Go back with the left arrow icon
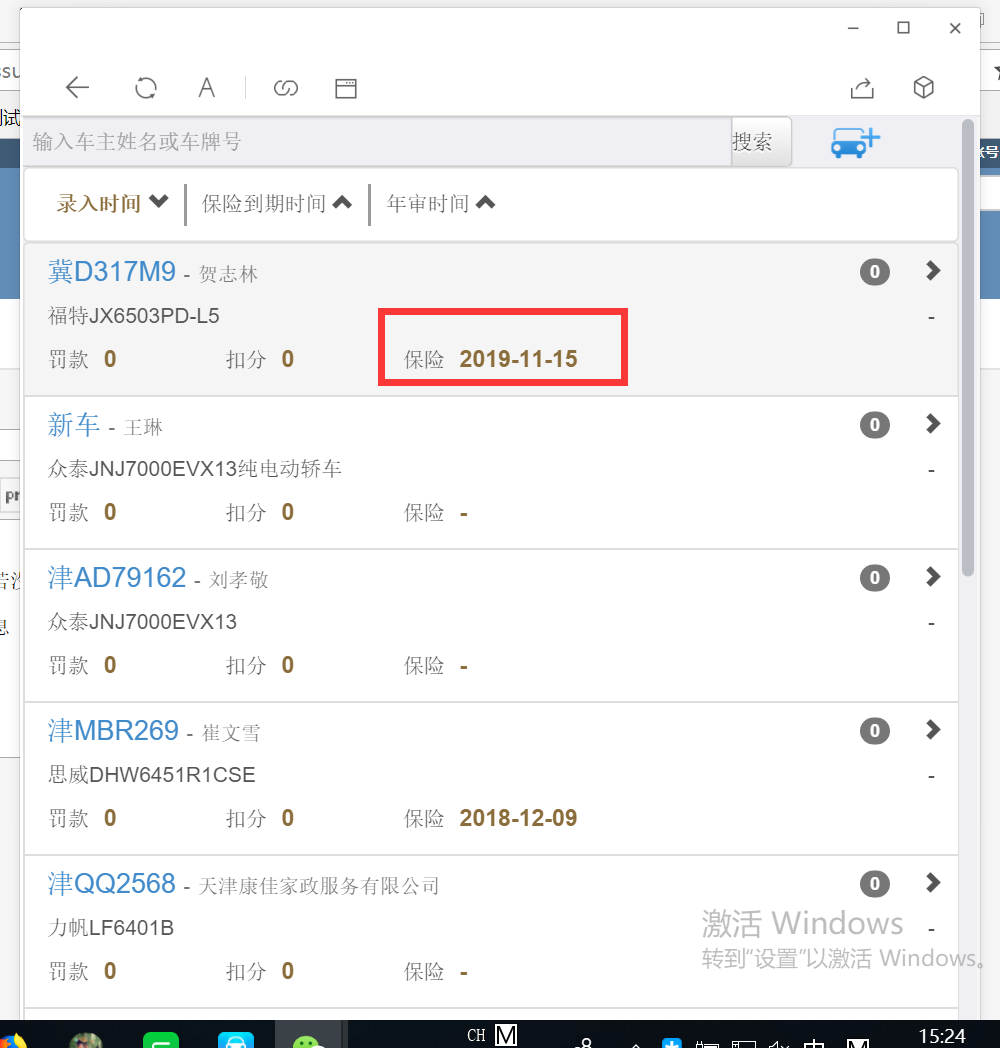1000x1048 pixels. [x=78, y=88]
